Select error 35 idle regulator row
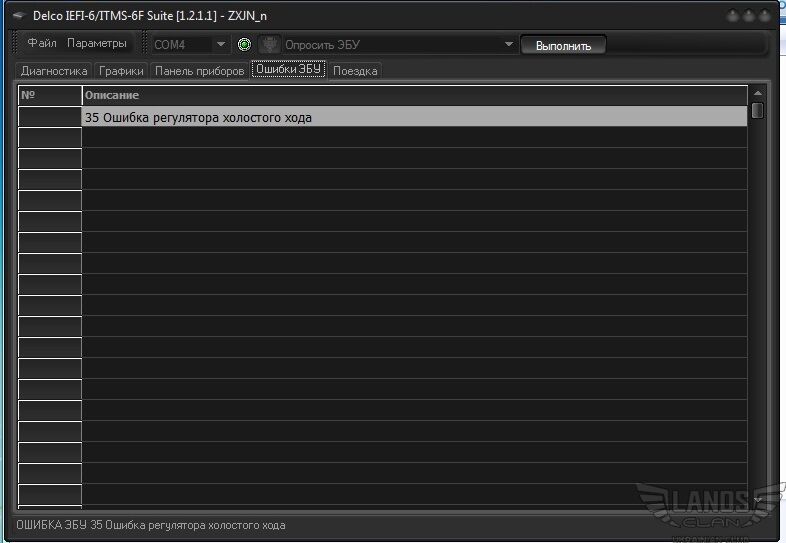 click(x=414, y=117)
